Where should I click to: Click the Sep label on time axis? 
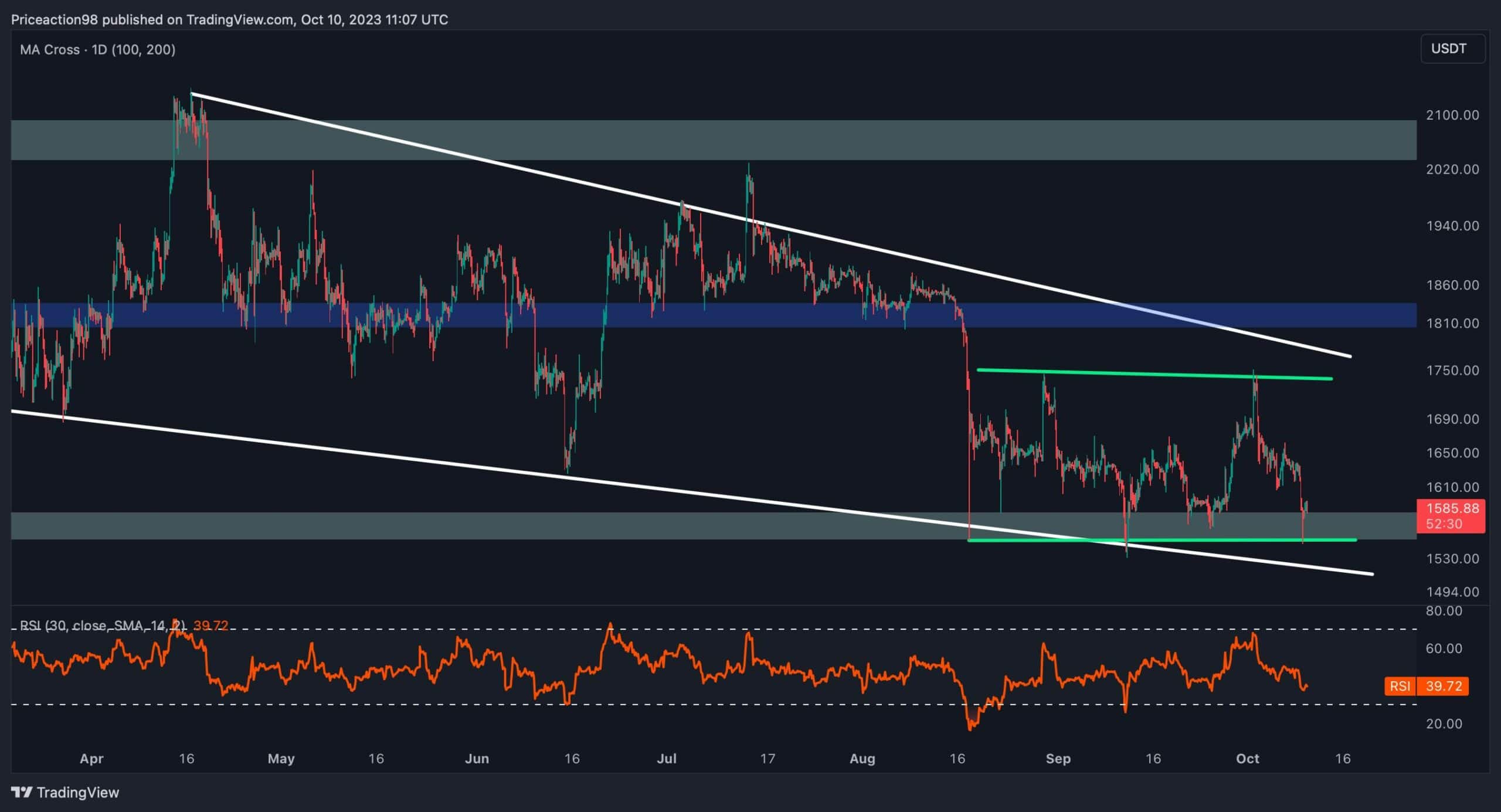tap(1058, 759)
